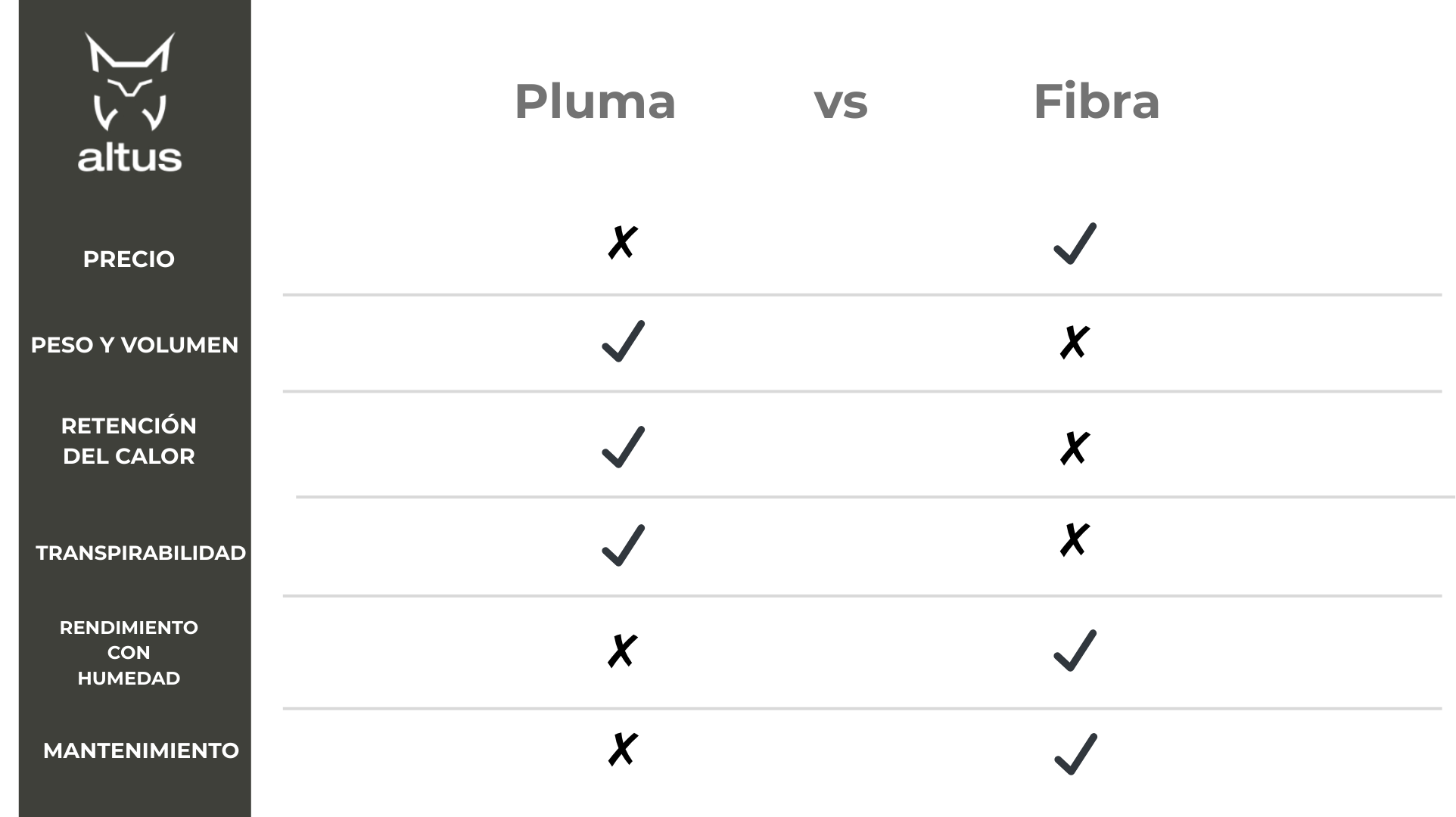Viewport: 1456px width, 817px height.
Task: Click the Altus lynx logo
Action: point(129,102)
